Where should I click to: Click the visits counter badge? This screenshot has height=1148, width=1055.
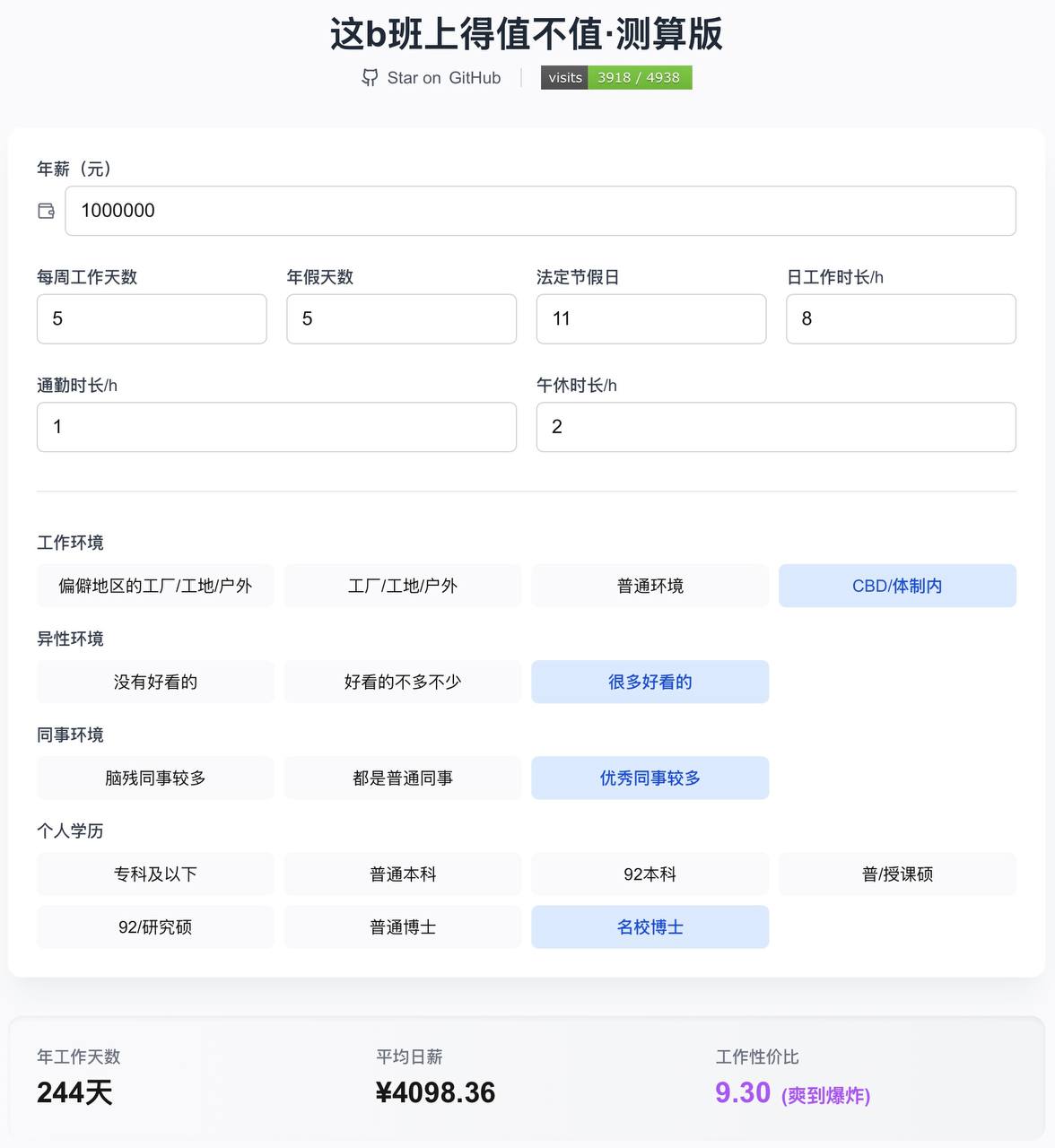[x=615, y=78]
